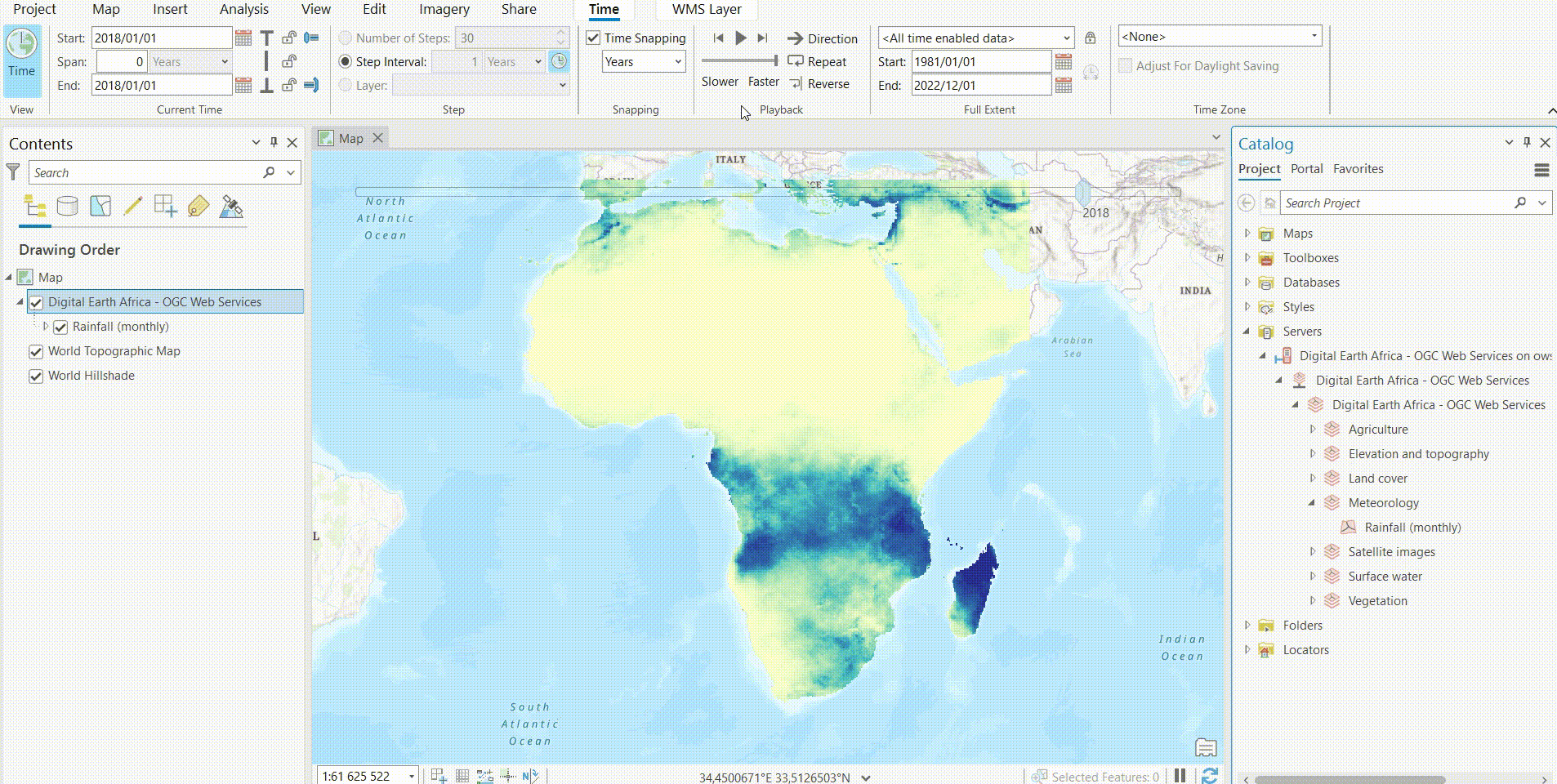Uncheck the Time Snapping checkbox
The height and width of the screenshot is (784, 1557).
point(593,38)
